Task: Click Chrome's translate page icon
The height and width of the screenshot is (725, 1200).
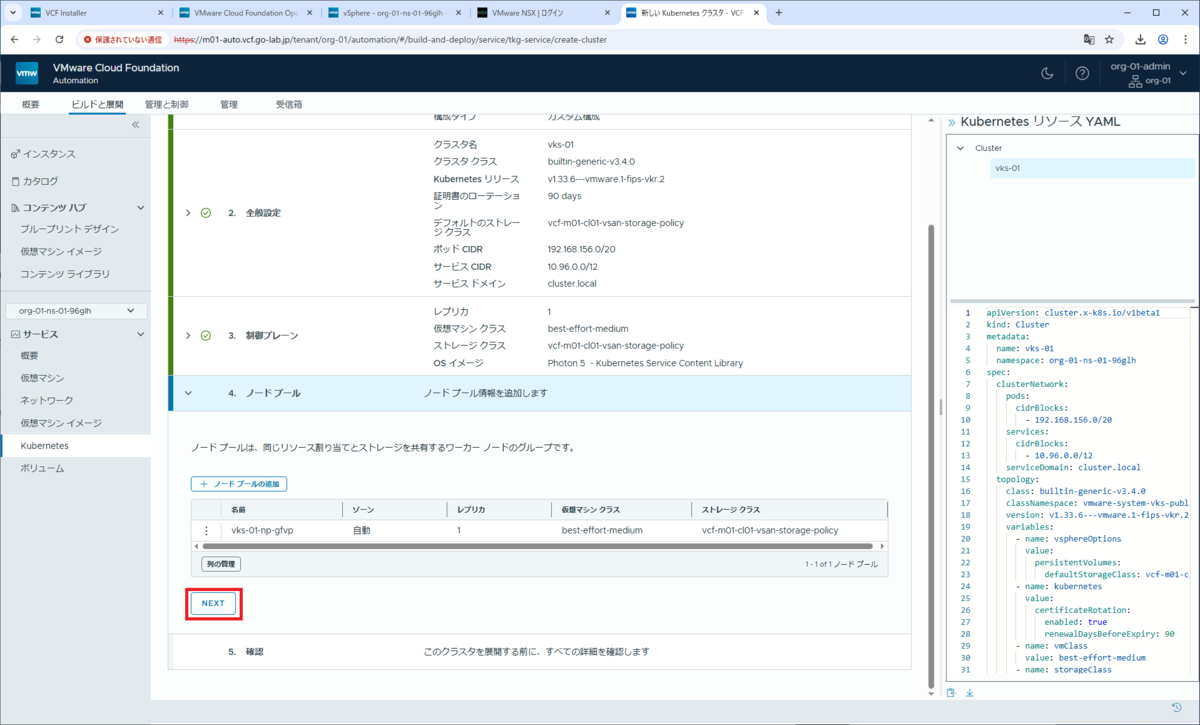Action: 1088,39
